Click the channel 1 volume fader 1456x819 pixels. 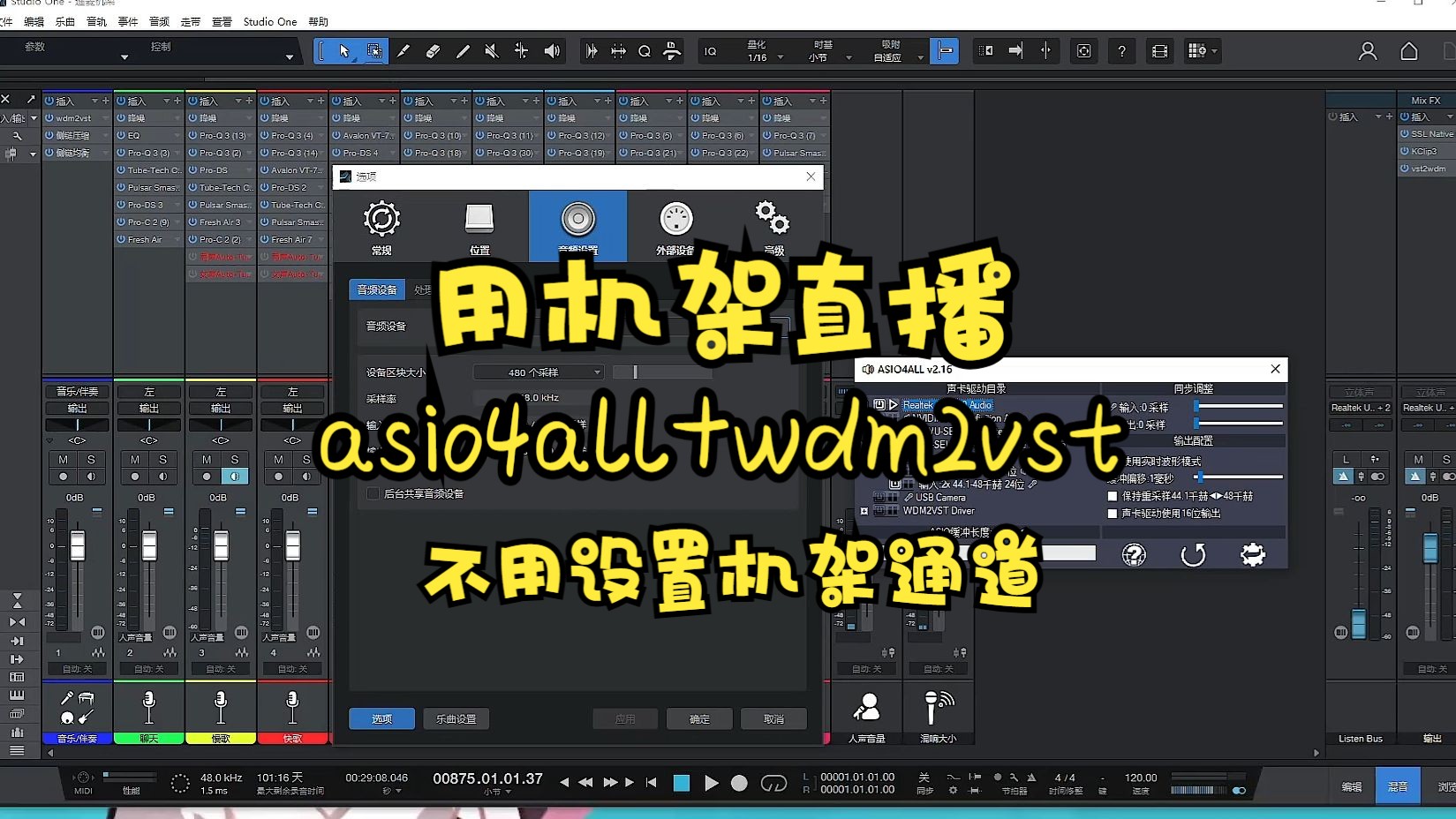tap(78, 545)
